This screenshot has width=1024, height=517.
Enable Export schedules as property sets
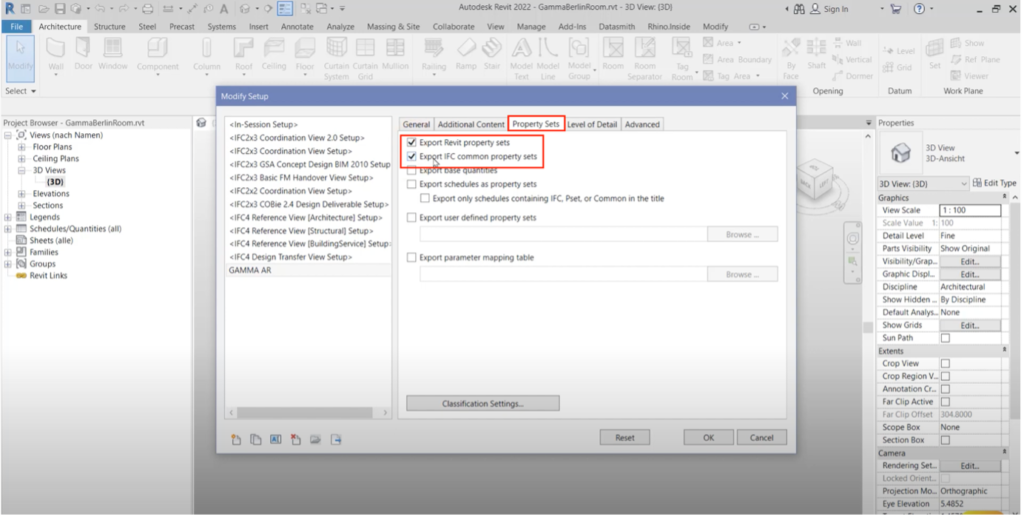[411, 184]
